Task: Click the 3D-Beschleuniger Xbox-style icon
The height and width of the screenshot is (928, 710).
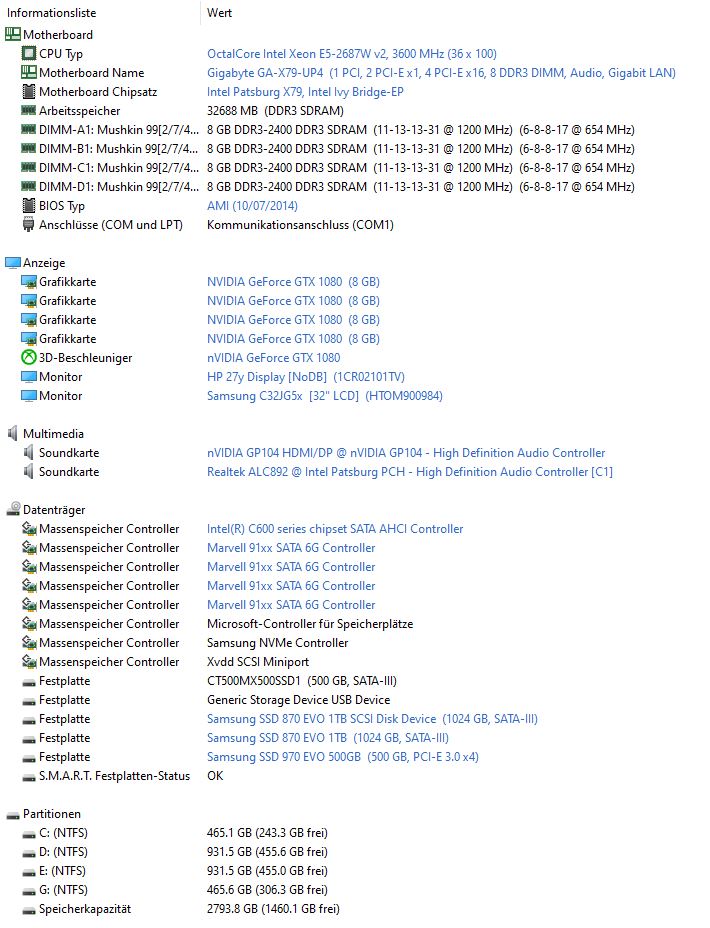Action: click(x=28, y=357)
